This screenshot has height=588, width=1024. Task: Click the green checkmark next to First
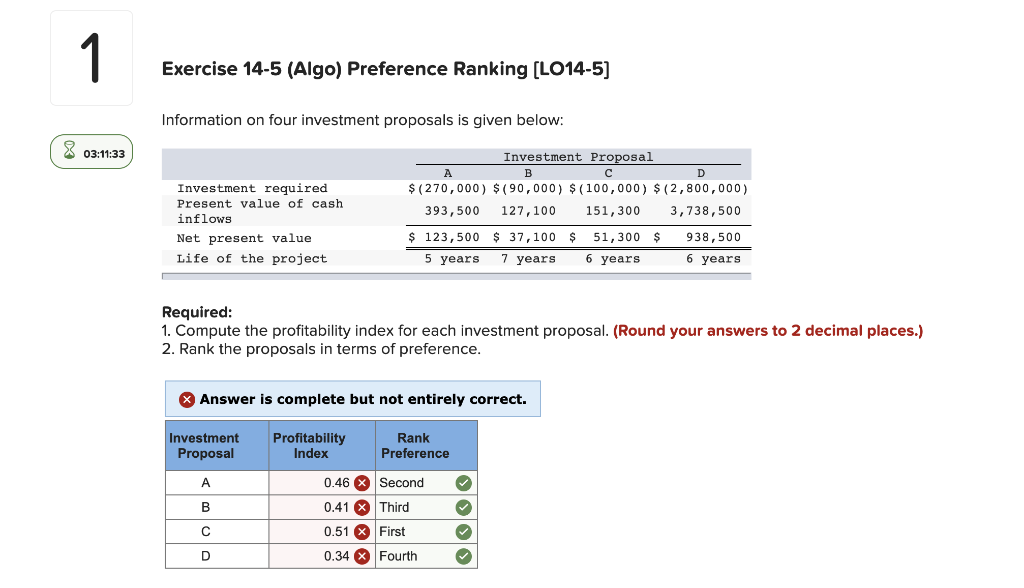tap(463, 531)
